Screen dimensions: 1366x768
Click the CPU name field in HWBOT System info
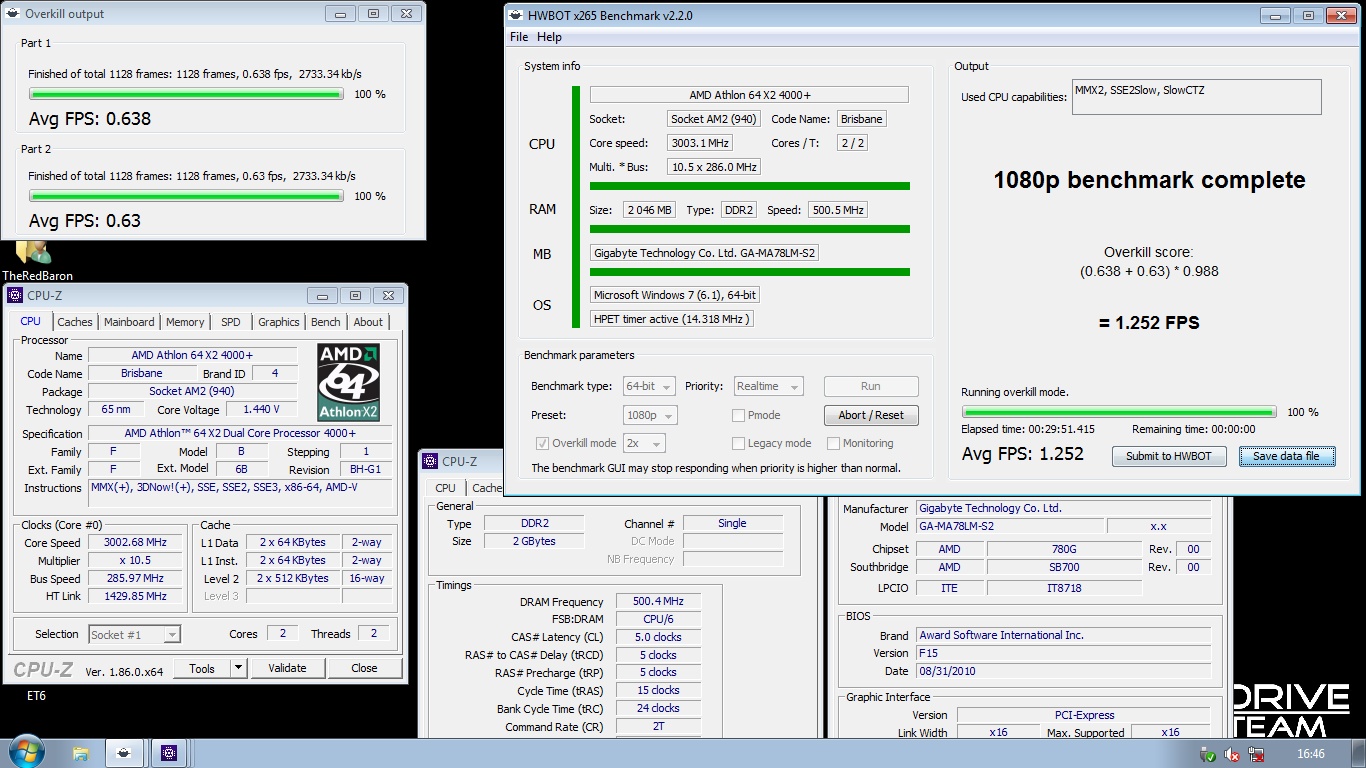click(749, 95)
